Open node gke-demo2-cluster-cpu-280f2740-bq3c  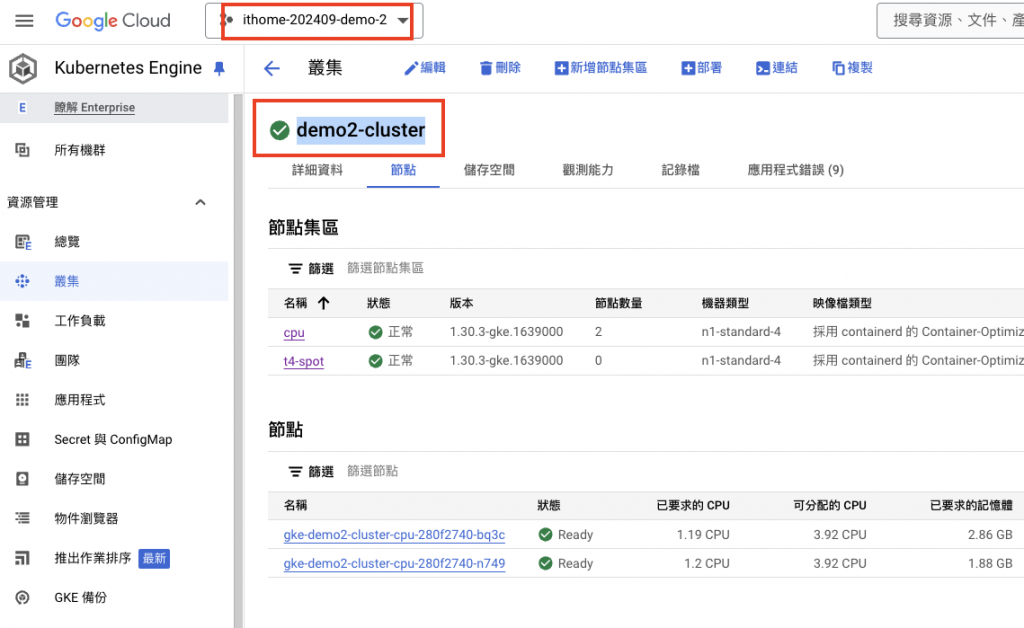[x=394, y=535]
